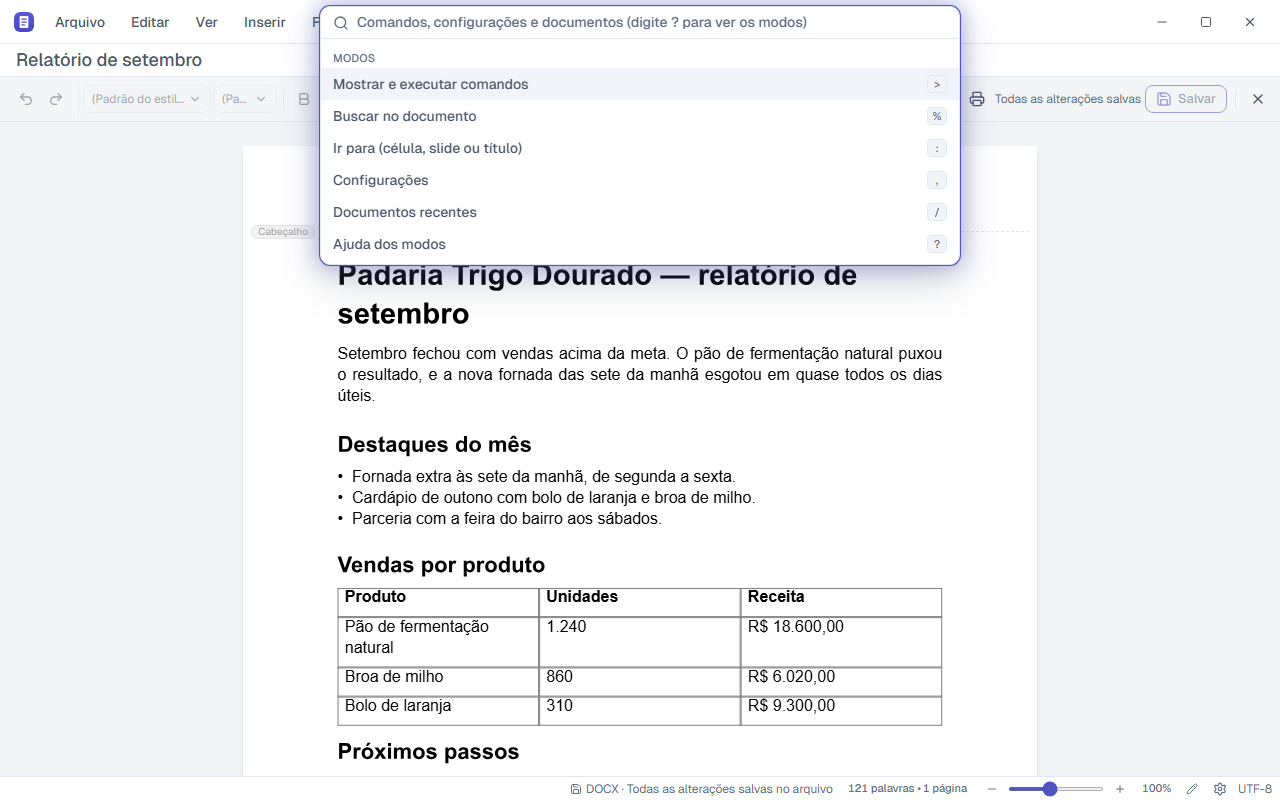Click the Cabeçalho header label
Viewport: 1280px width, 800px height.
(x=283, y=232)
